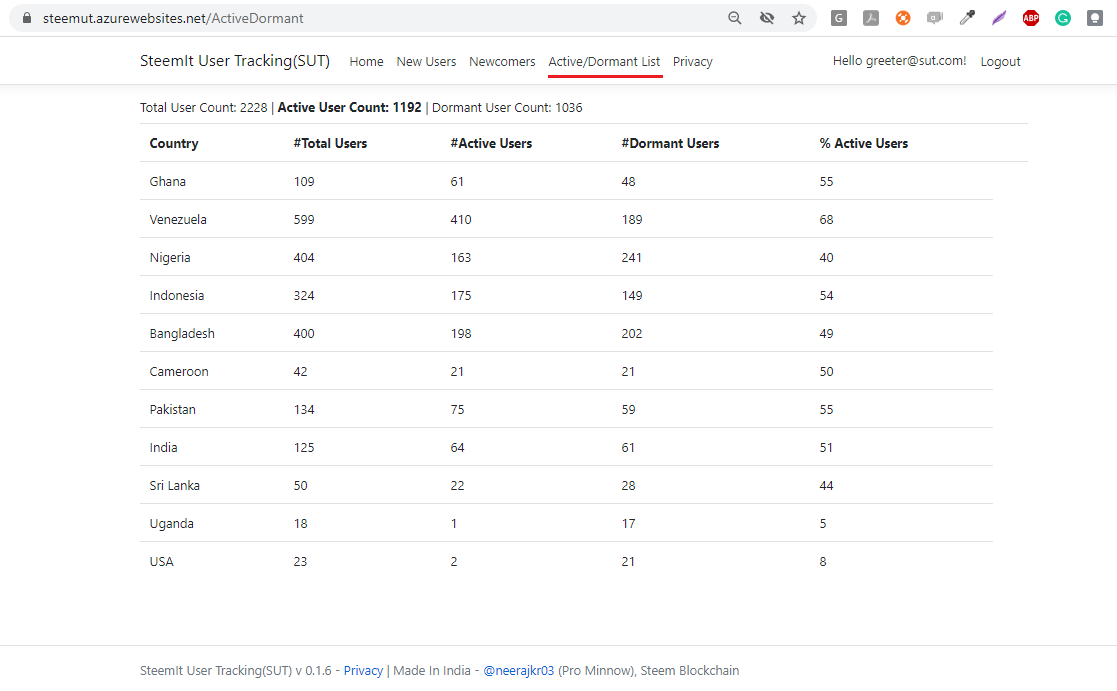
Task: Open the gray G extension icon
Action: (x=838, y=19)
